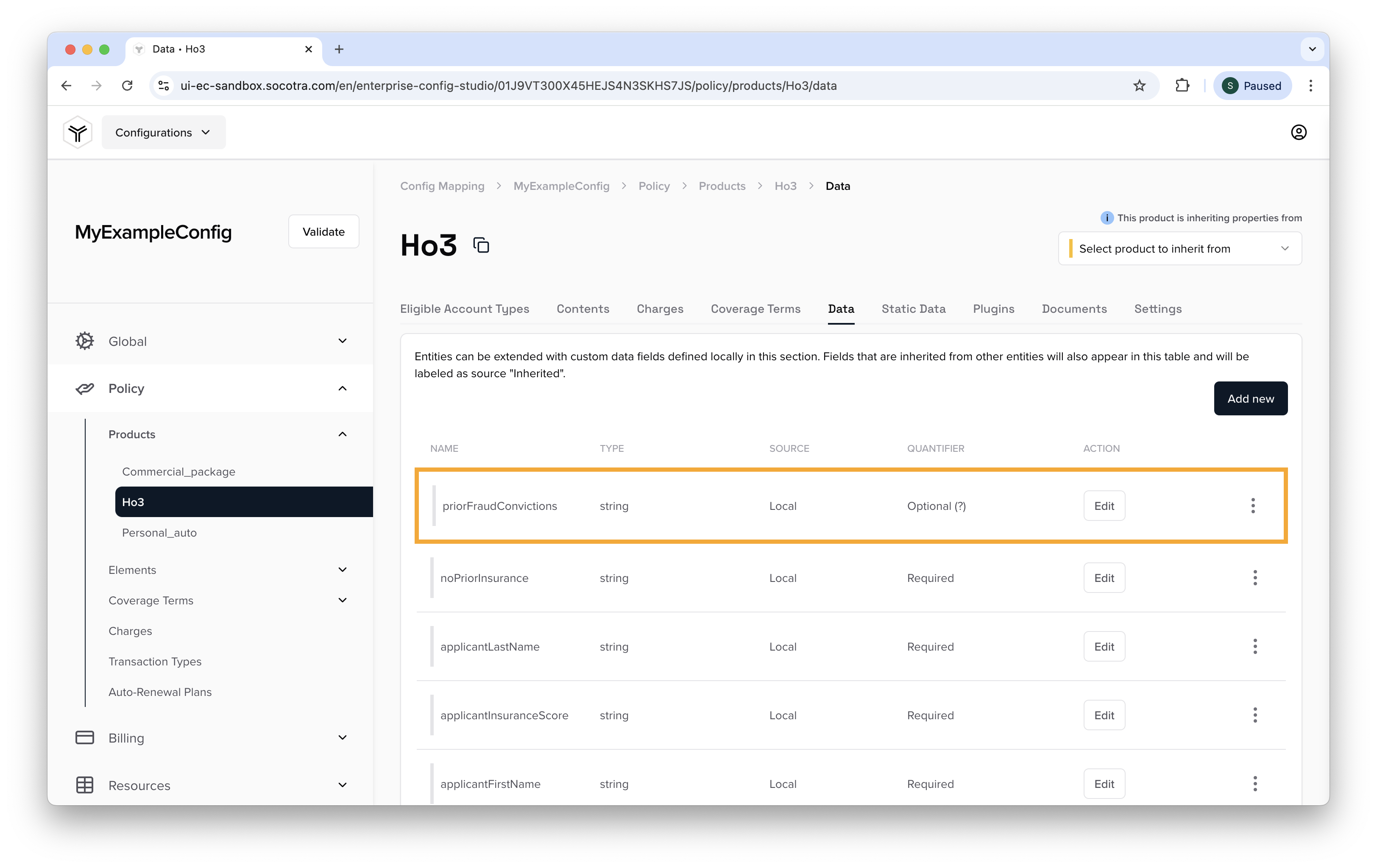Open browser extensions puzzle icon

tap(1182, 85)
